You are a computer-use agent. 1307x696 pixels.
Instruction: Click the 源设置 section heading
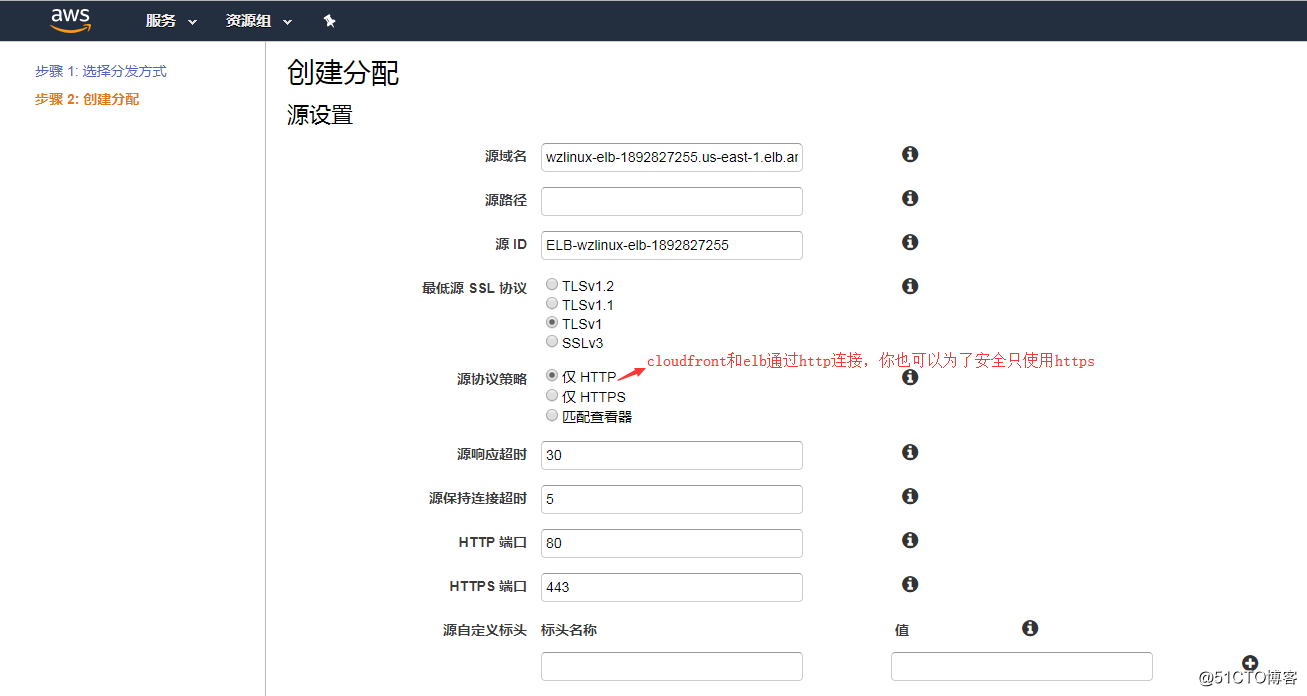pos(320,115)
